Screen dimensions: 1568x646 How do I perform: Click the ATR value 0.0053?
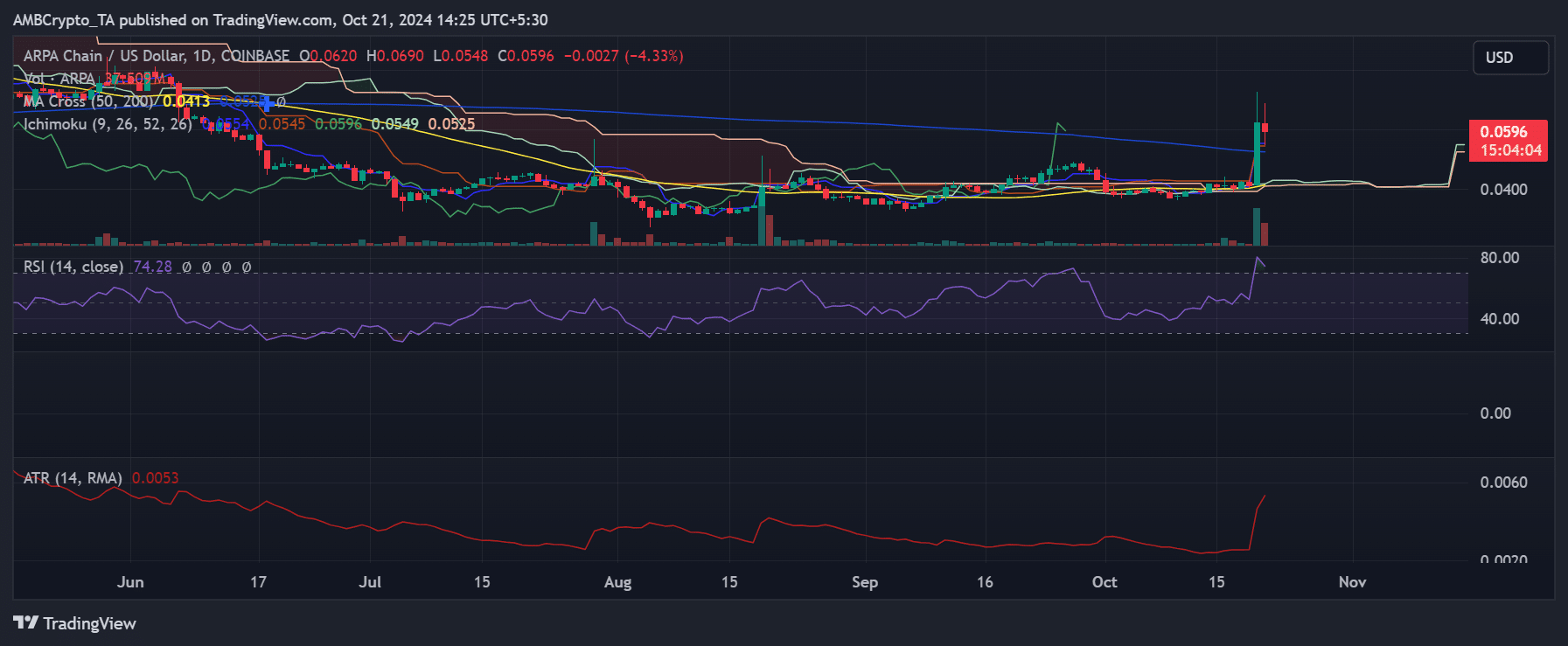pyautogui.click(x=155, y=478)
